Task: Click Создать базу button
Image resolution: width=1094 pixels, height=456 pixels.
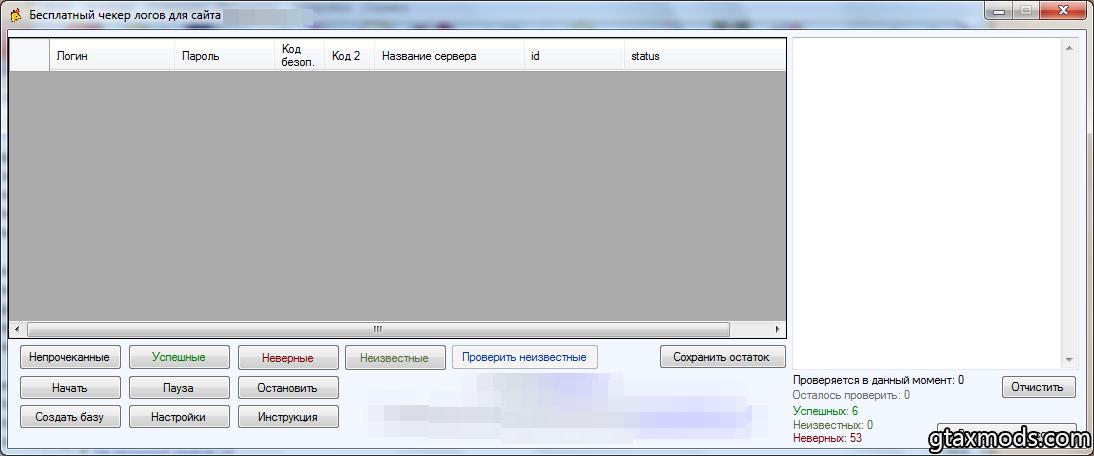Action: [x=70, y=417]
